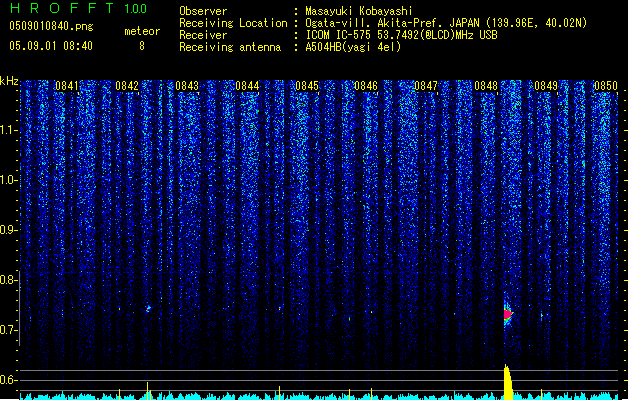Click the large red meteor echo near 0848

tap(508, 314)
